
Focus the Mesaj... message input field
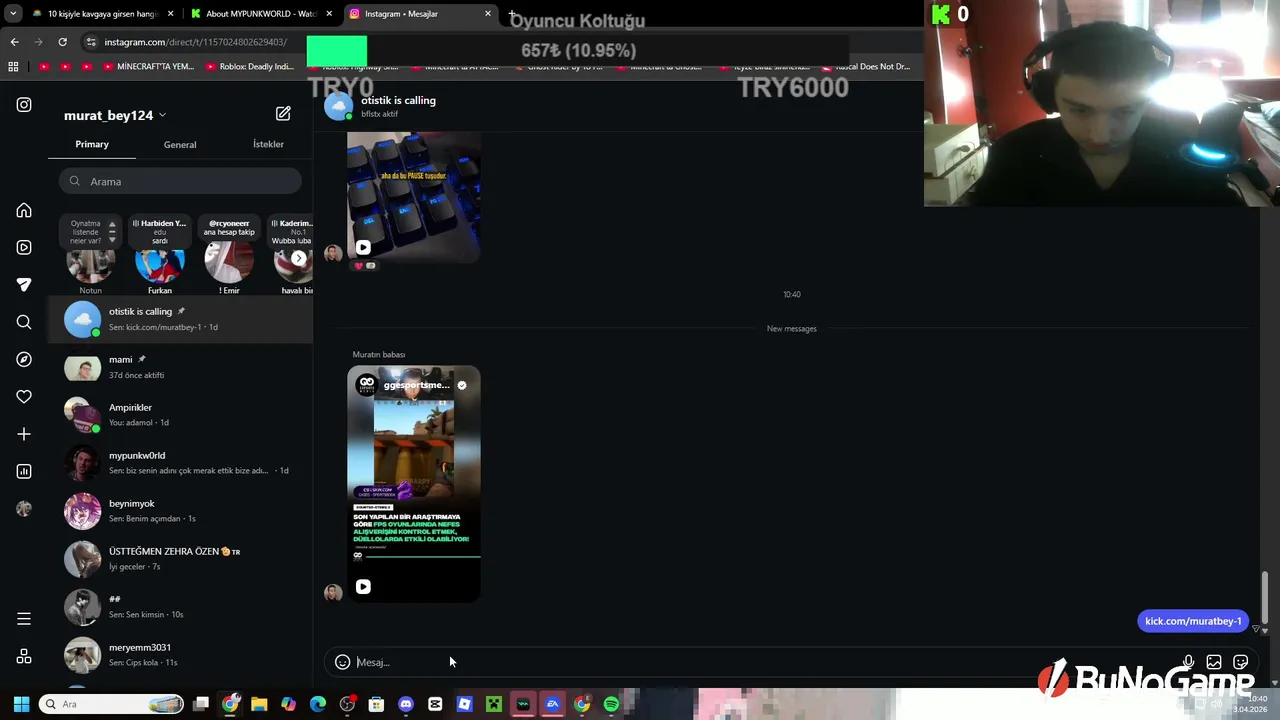[765, 662]
